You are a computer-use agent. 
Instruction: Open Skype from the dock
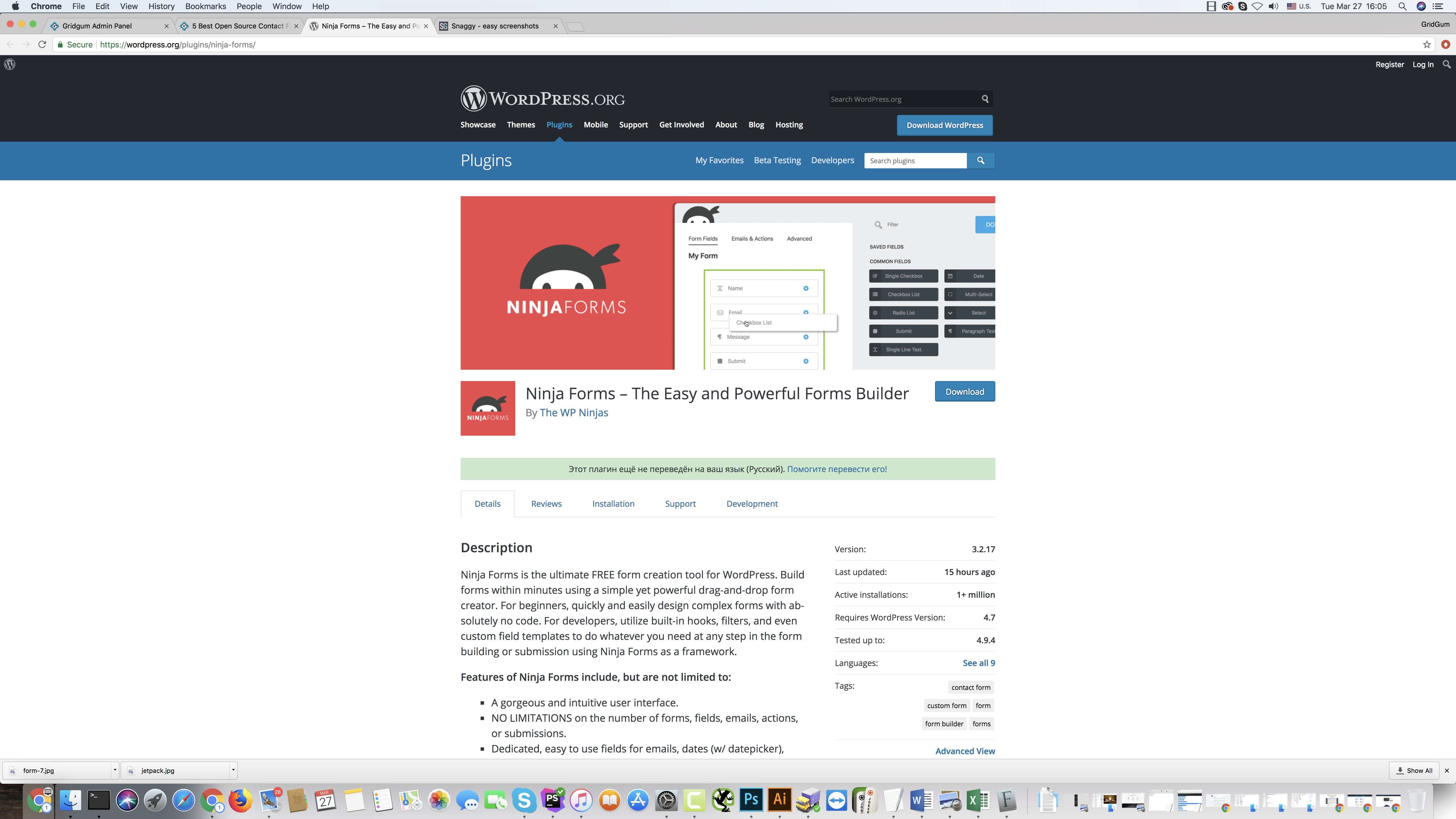click(x=524, y=800)
